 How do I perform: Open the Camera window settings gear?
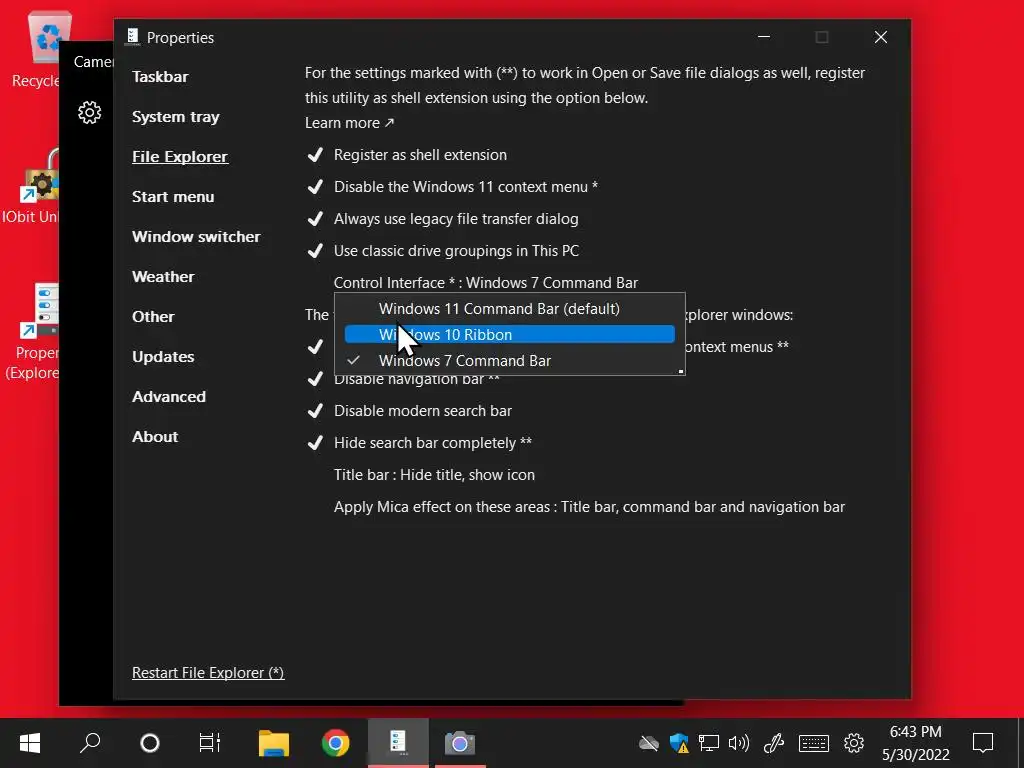(89, 112)
